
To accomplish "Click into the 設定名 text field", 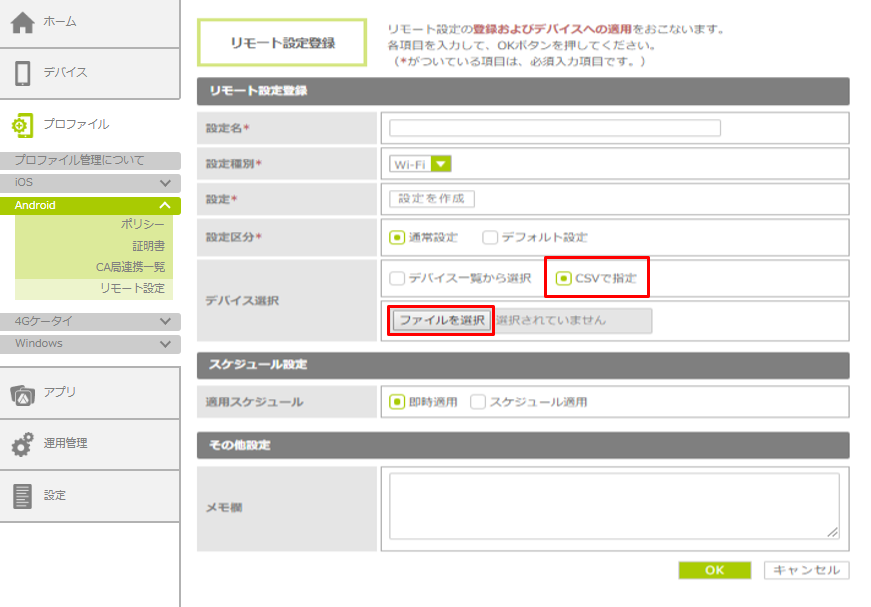I will 554,128.
